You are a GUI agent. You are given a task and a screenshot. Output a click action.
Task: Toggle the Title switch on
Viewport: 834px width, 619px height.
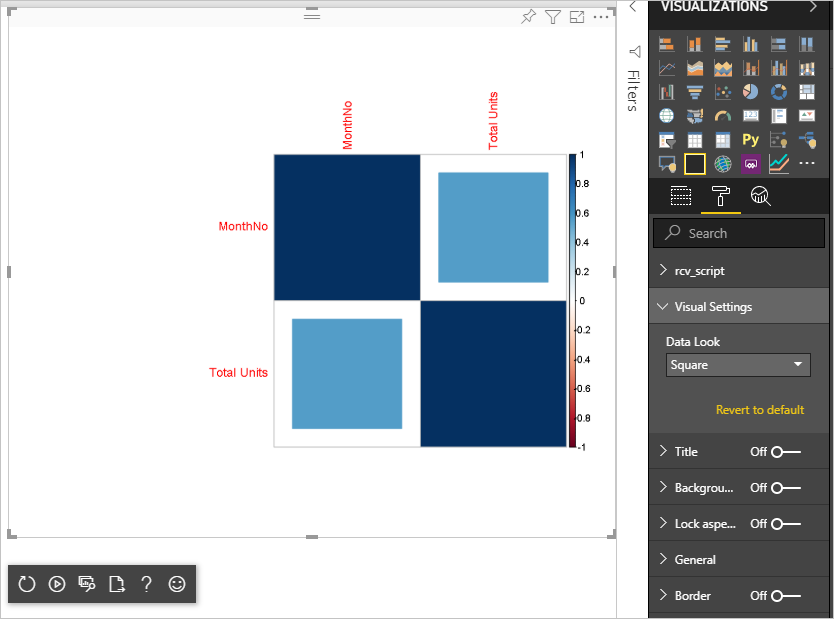[786, 452]
